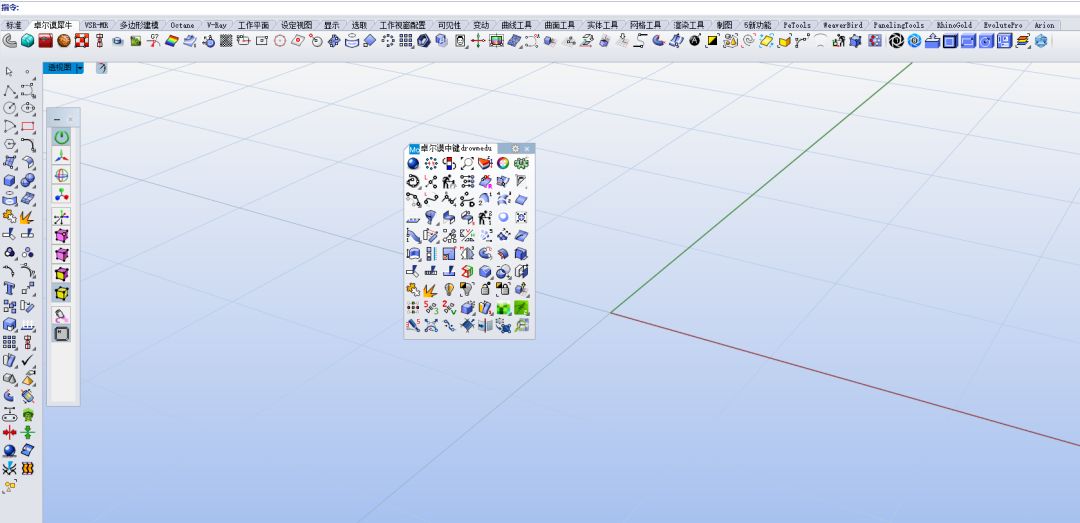Select the ellipse tool in left sidebar

click(28, 107)
